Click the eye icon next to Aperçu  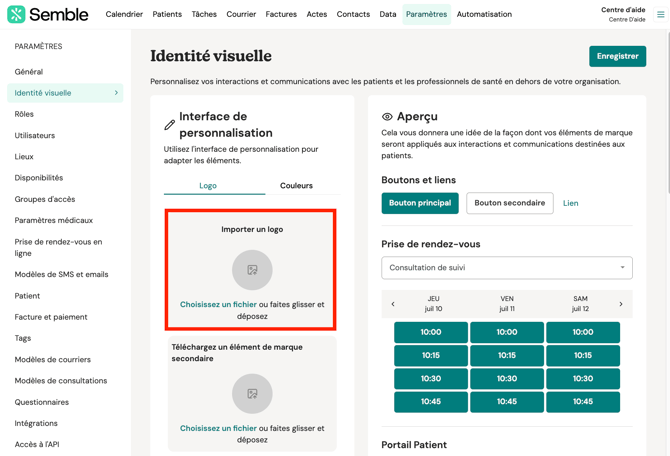click(387, 117)
